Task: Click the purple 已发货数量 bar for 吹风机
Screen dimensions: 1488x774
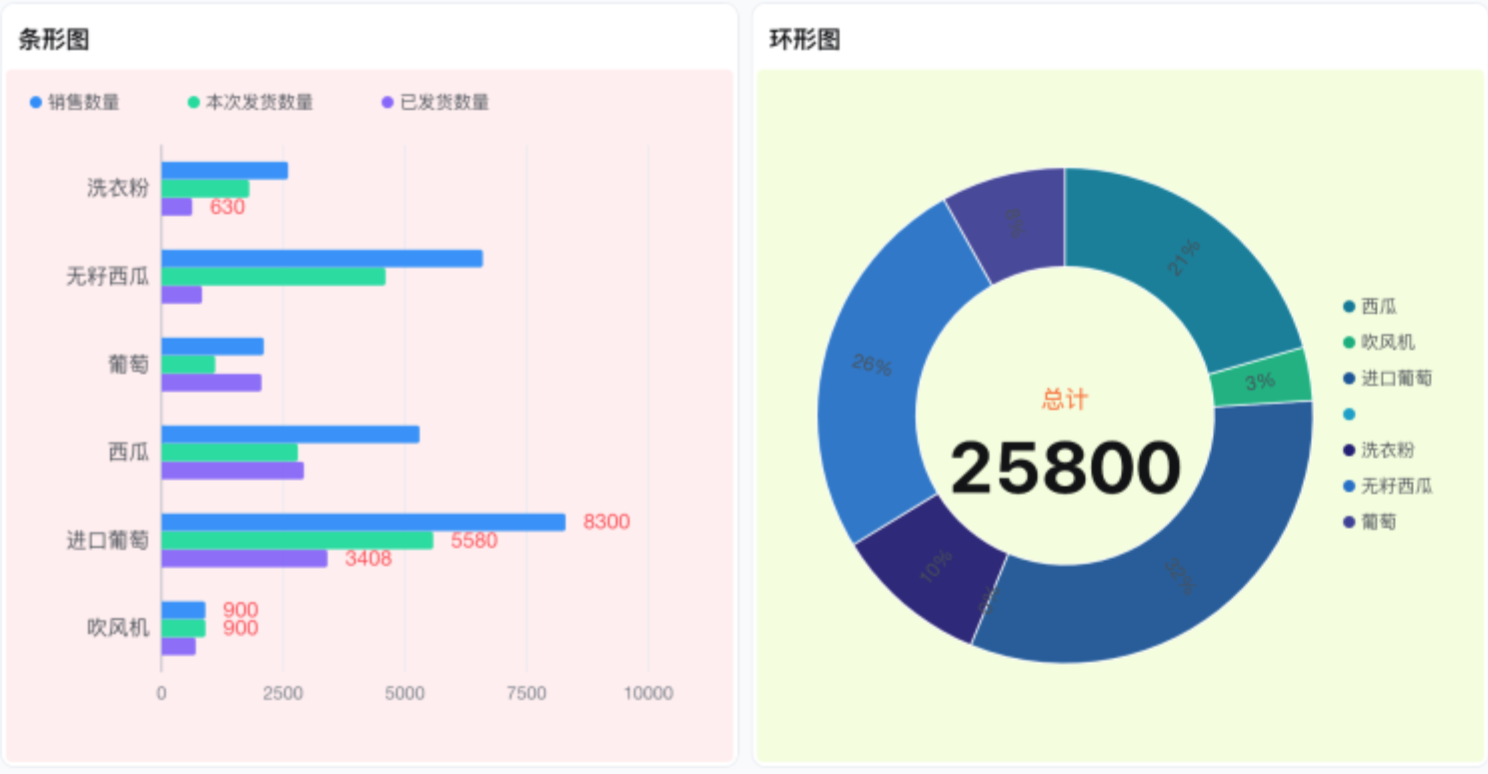Action: click(x=179, y=646)
